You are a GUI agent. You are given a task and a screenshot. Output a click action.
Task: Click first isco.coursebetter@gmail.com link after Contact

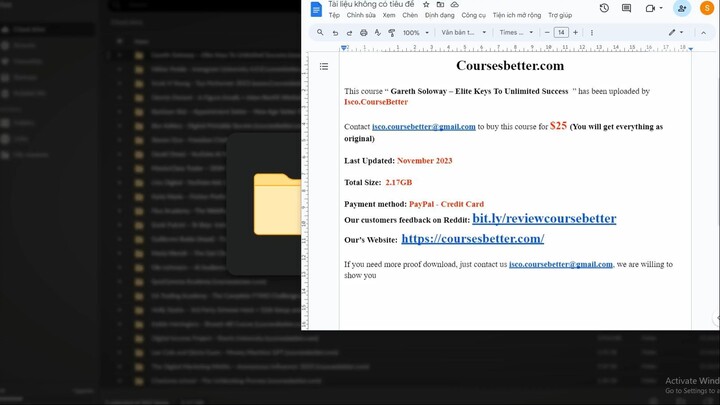point(423,127)
